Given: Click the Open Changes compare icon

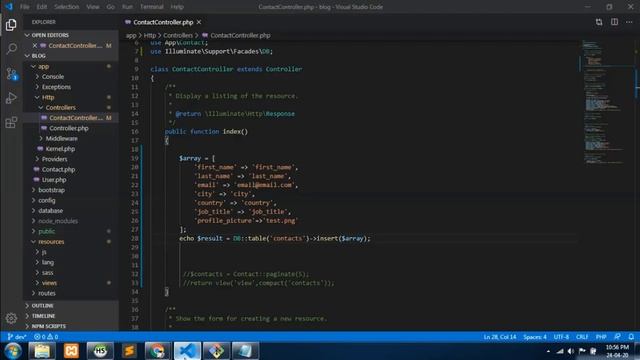Looking at the screenshot, I should coord(599,22).
